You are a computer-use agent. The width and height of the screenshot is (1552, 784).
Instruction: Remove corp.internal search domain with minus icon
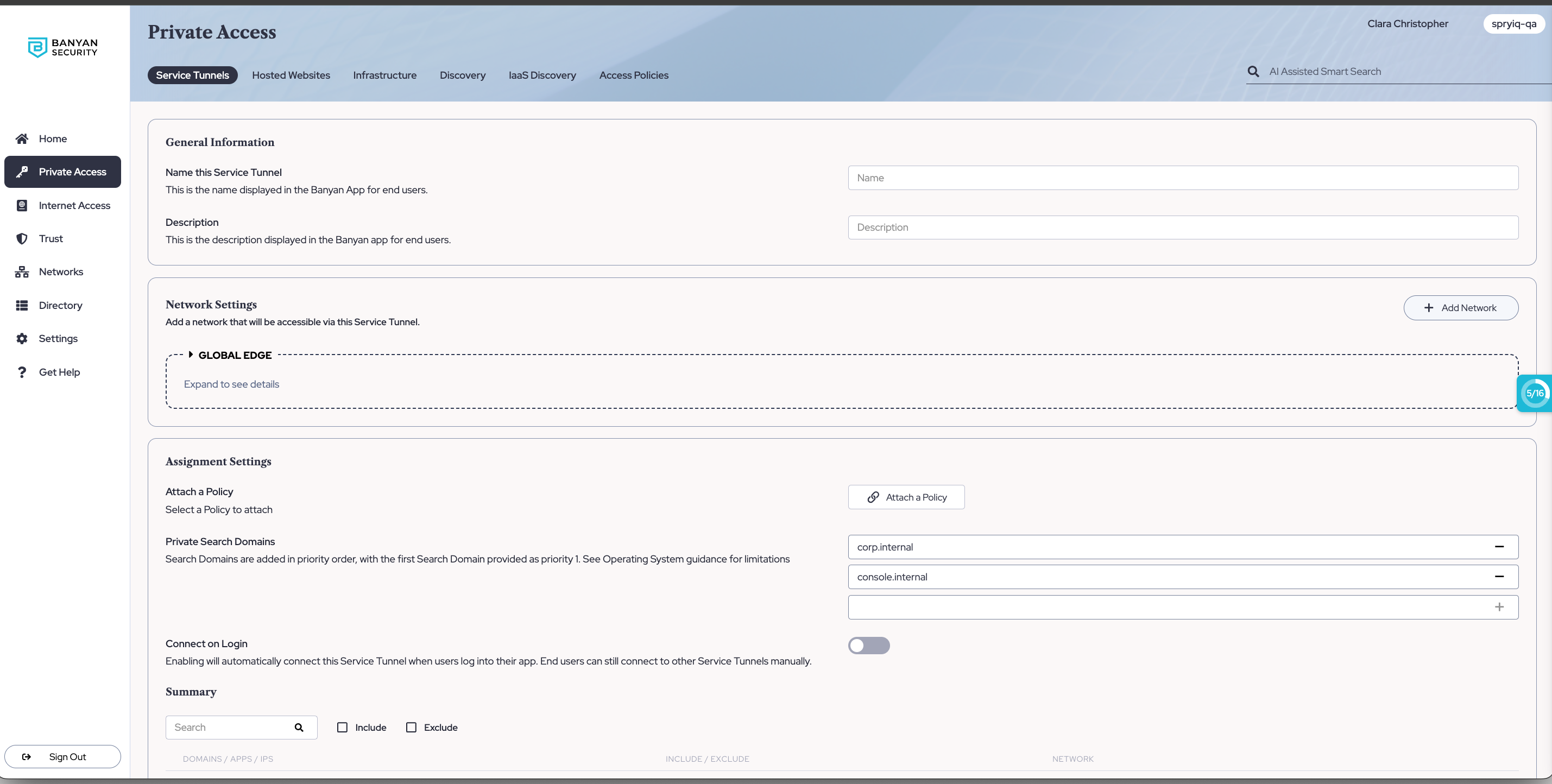[x=1499, y=547]
